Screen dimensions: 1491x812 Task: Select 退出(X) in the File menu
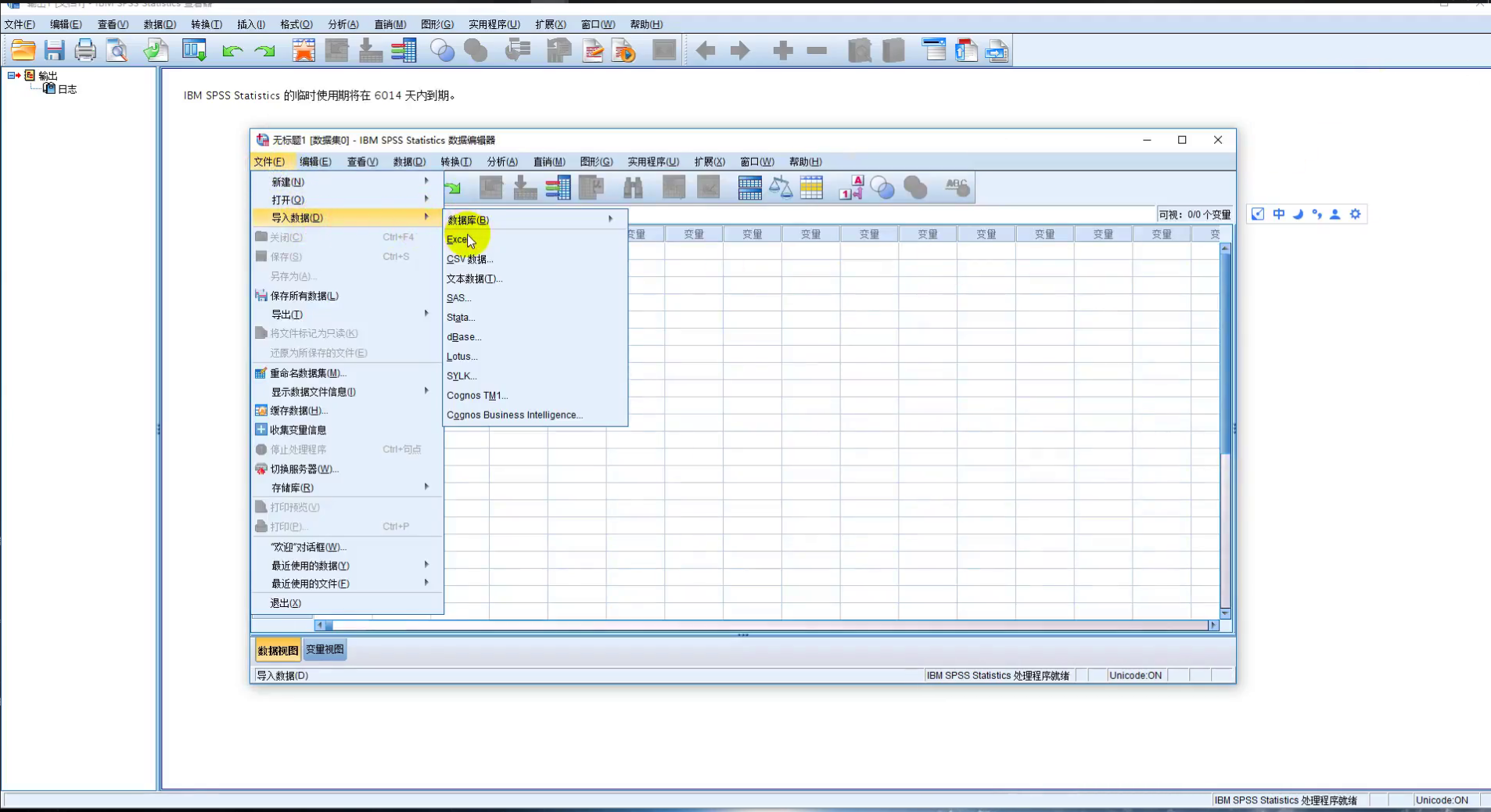[347, 603]
